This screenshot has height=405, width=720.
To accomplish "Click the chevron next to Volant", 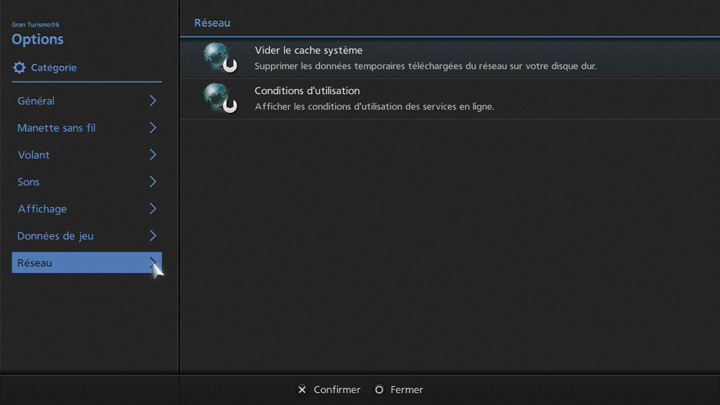I will point(153,155).
